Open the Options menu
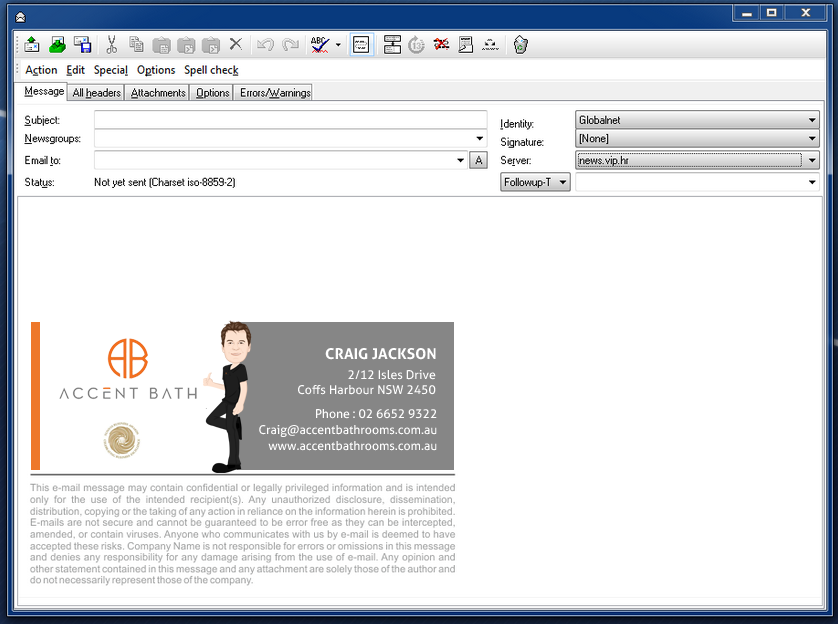 coord(156,70)
